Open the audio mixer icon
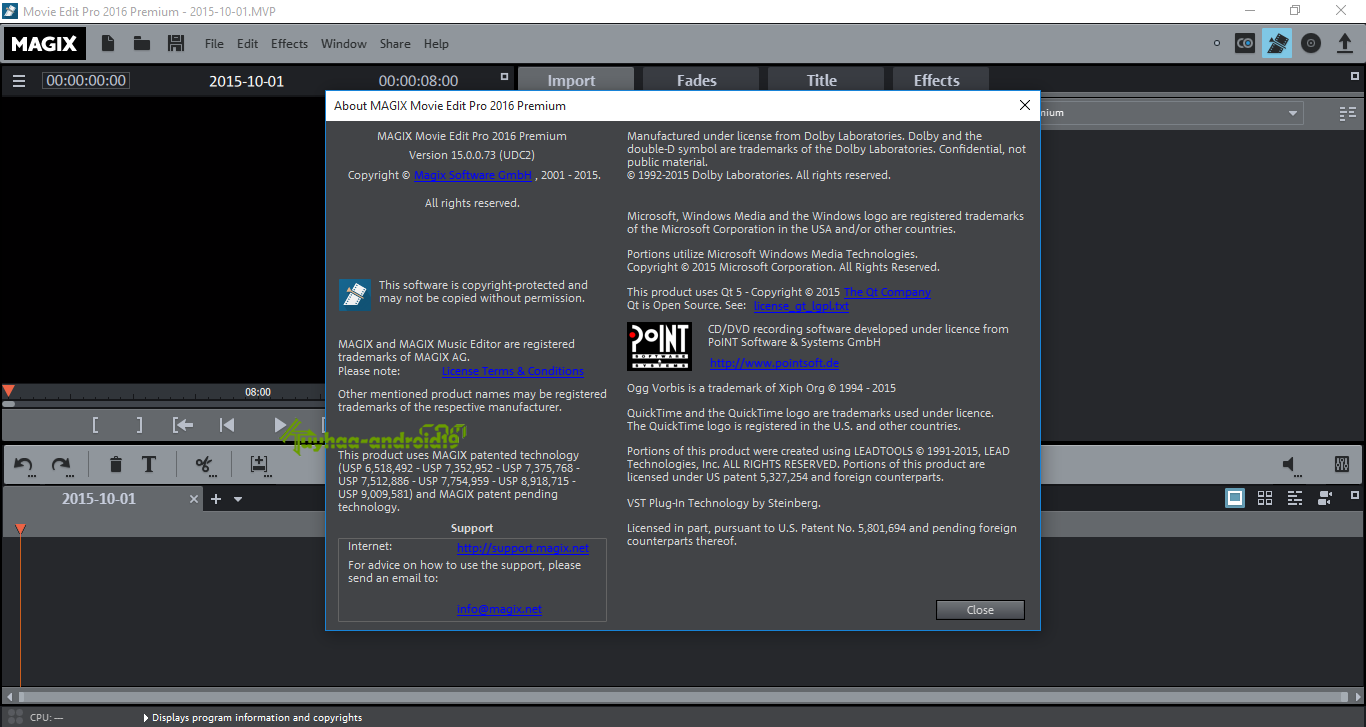Screen dimensions: 1366x727 point(1342,464)
